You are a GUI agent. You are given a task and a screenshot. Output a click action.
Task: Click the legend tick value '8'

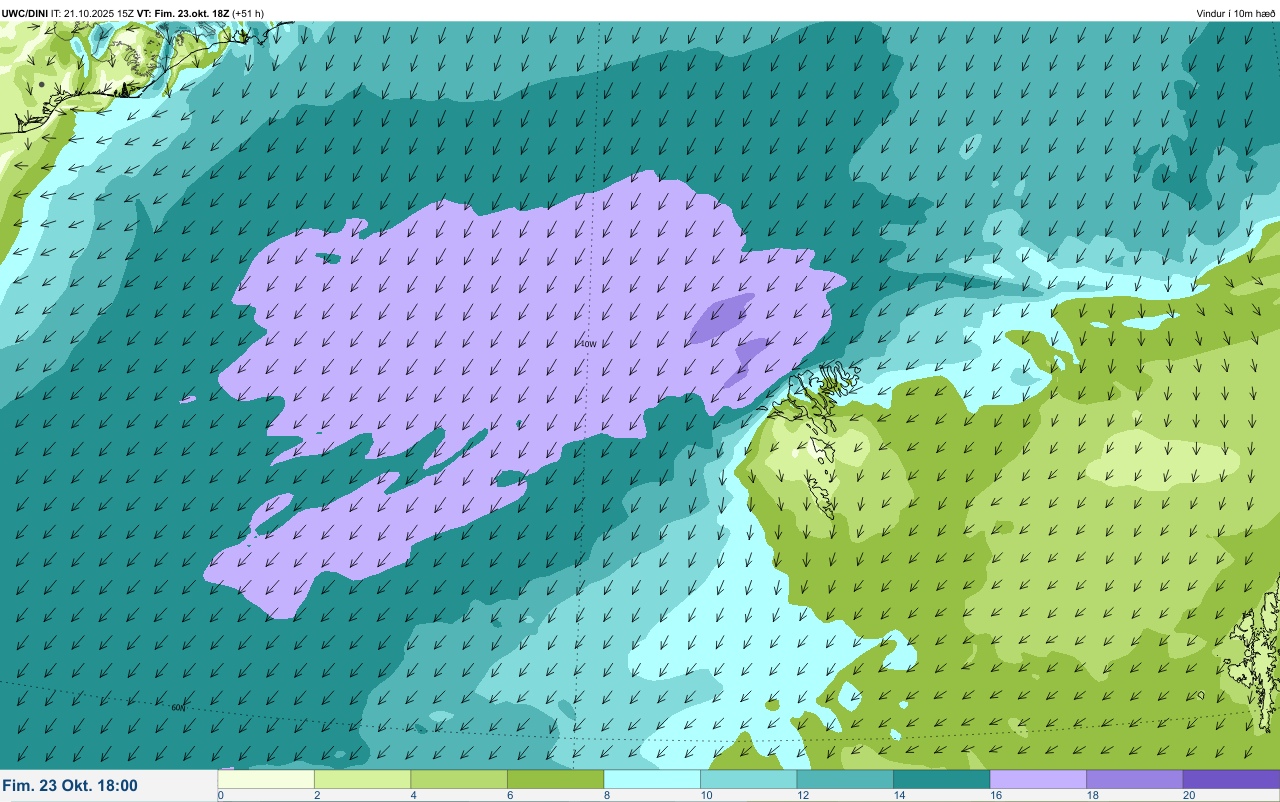(x=606, y=796)
